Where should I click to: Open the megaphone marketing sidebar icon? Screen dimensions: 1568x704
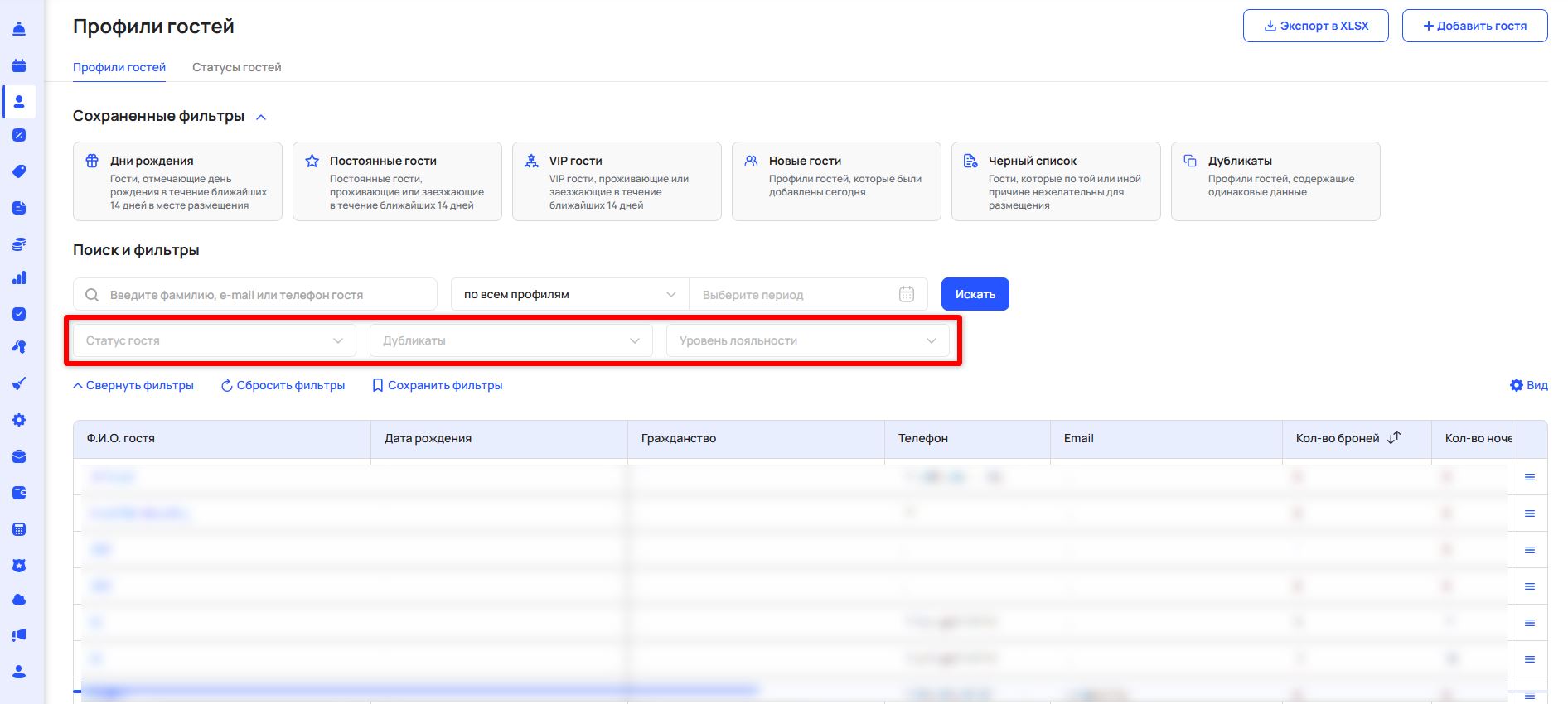tap(19, 635)
